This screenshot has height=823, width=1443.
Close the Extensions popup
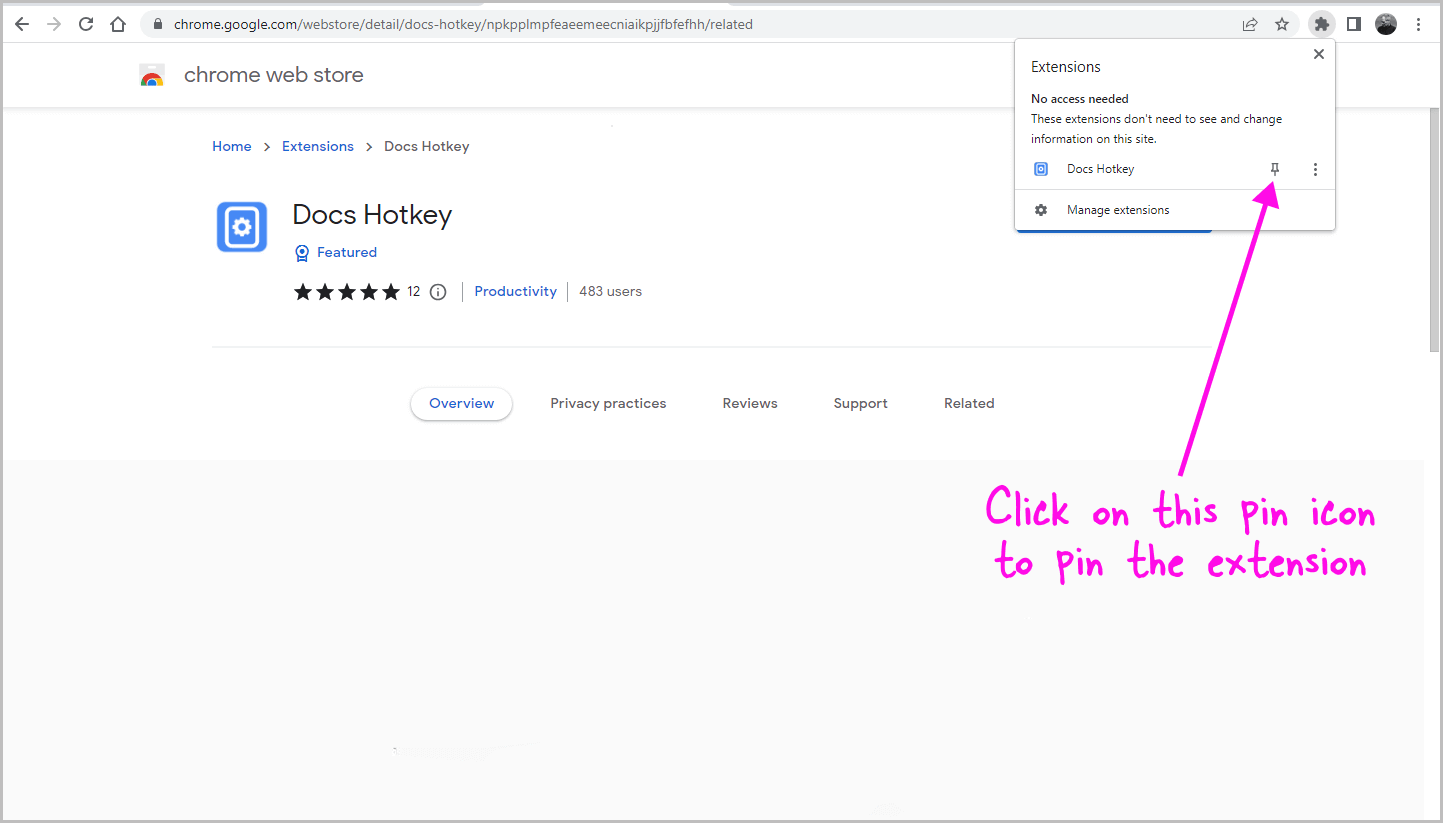[x=1318, y=54]
